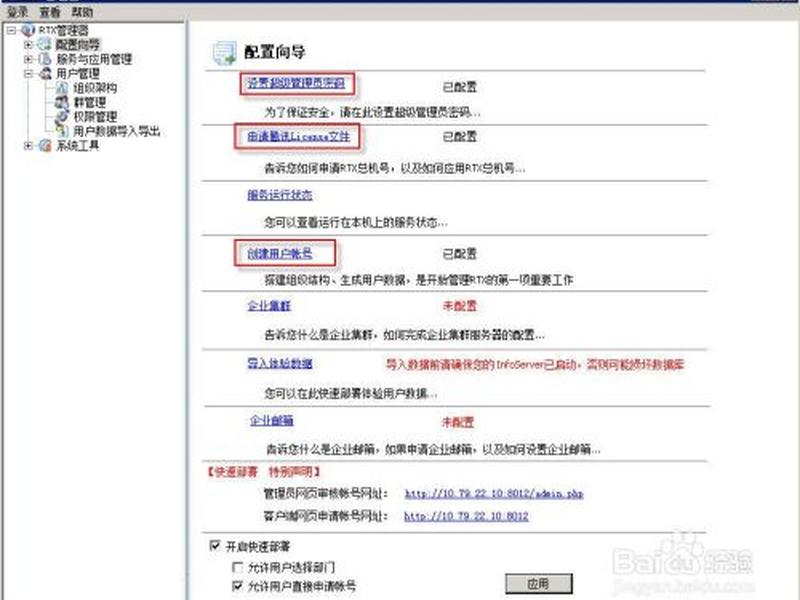
Task: Click the 未配置 status beside 企业邮箱
Action: click(x=458, y=422)
